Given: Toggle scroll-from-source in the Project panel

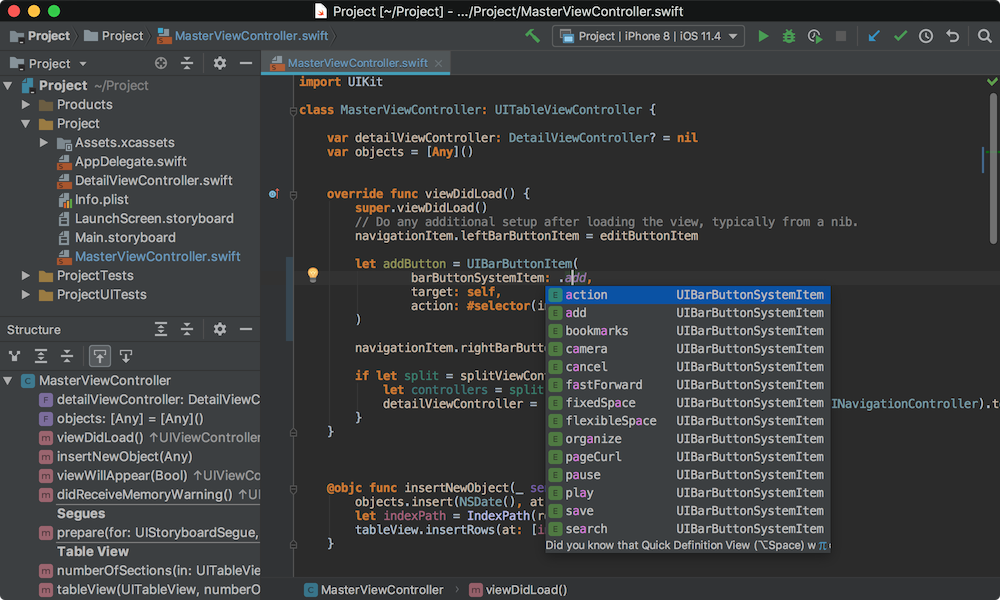Looking at the screenshot, I should pos(159,62).
